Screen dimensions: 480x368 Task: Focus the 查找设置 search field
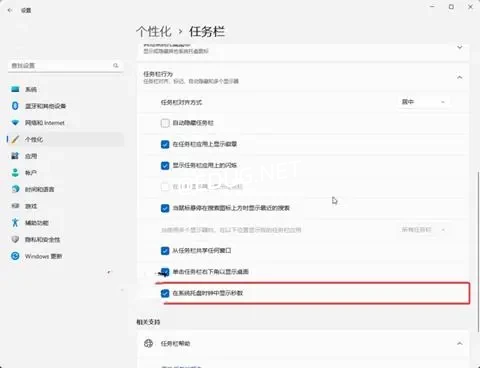tap(65, 65)
